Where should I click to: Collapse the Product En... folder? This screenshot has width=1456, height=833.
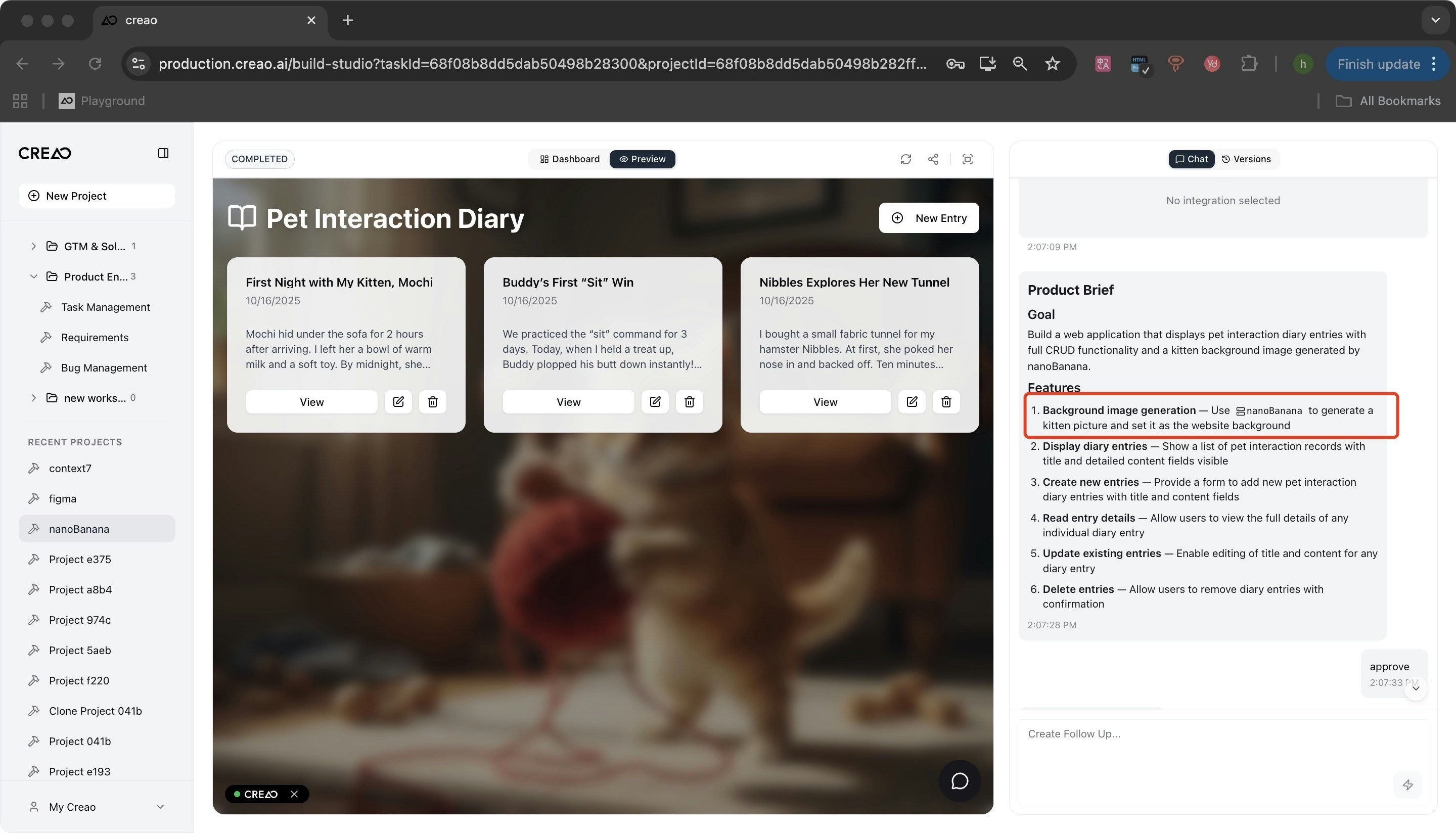pos(33,276)
